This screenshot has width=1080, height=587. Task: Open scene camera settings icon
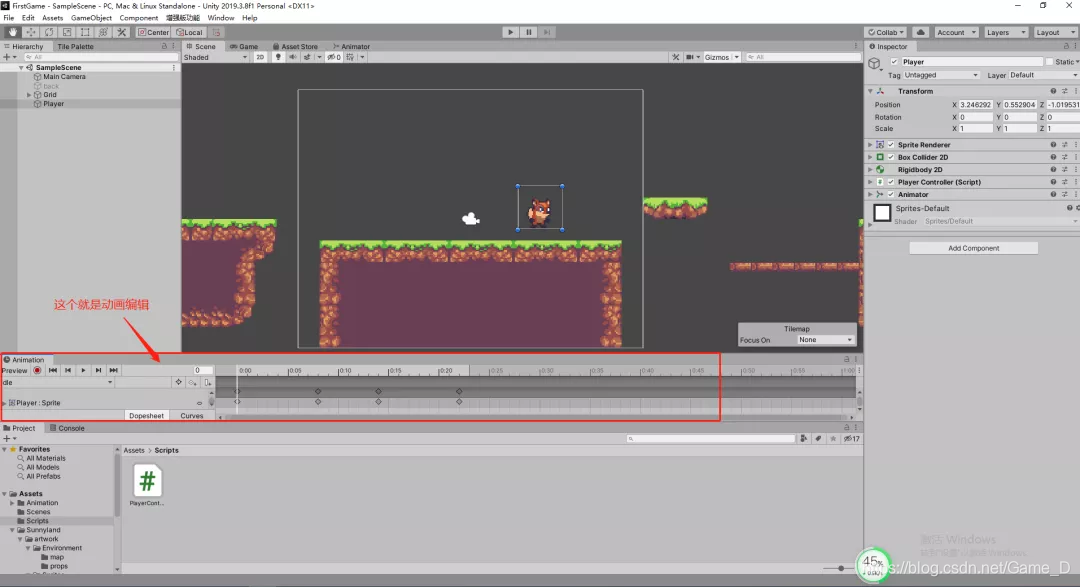pos(690,57)
